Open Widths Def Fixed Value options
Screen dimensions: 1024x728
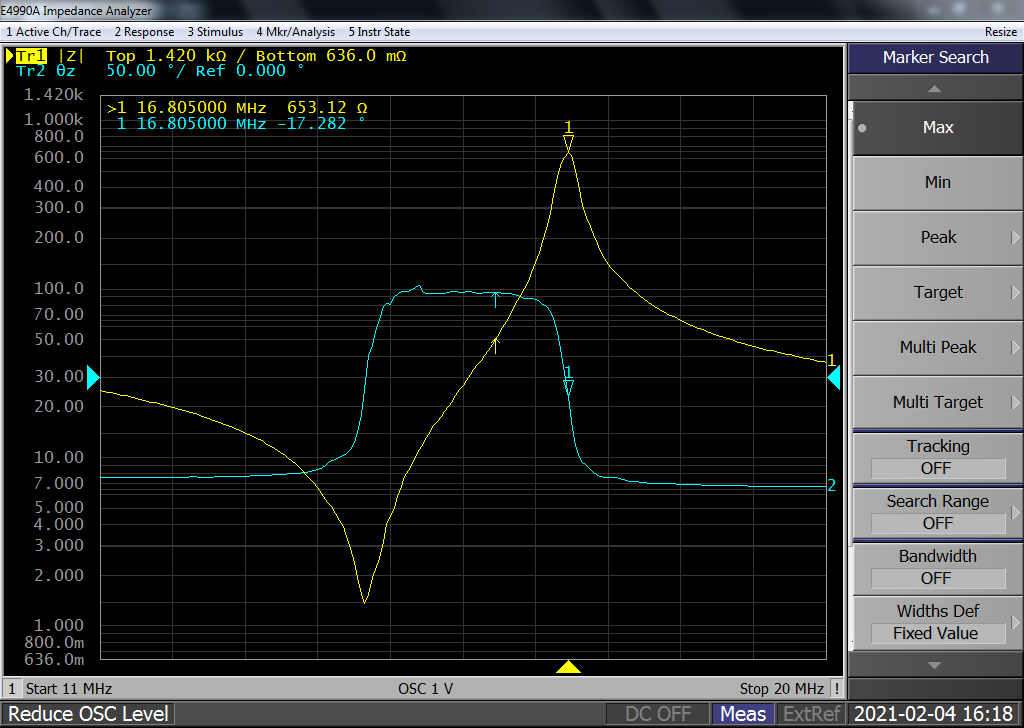tap(937, 623)
